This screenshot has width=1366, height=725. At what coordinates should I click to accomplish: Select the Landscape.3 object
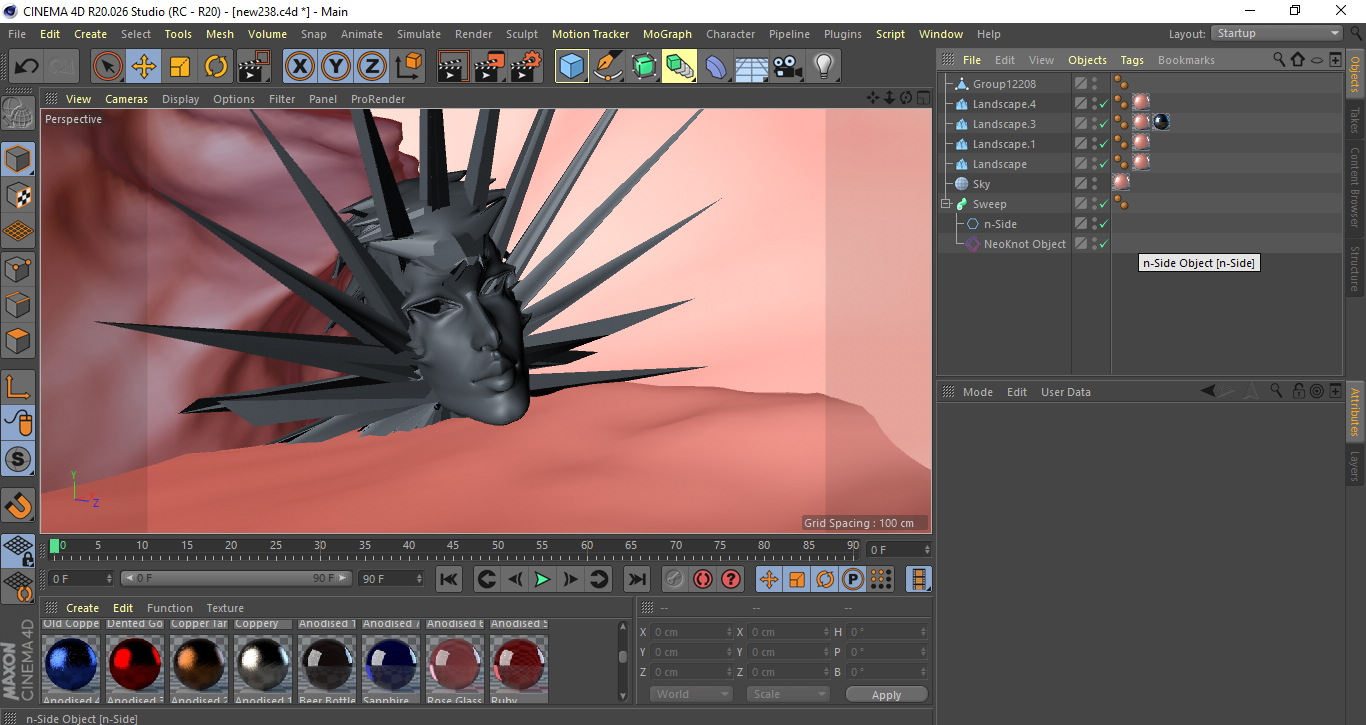pos(1004,124)
